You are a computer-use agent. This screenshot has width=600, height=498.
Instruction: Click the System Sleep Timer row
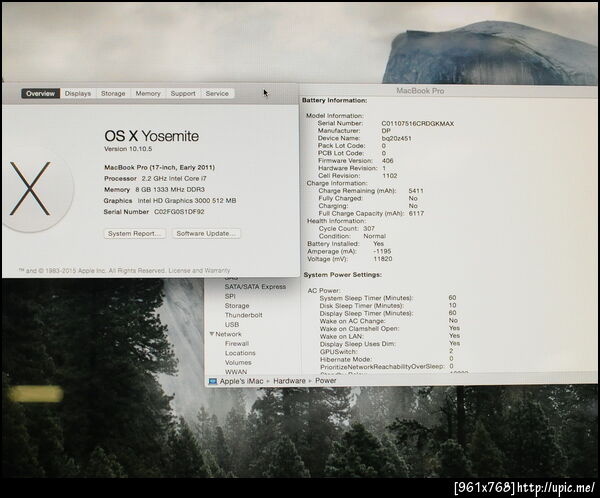point(388,298)
